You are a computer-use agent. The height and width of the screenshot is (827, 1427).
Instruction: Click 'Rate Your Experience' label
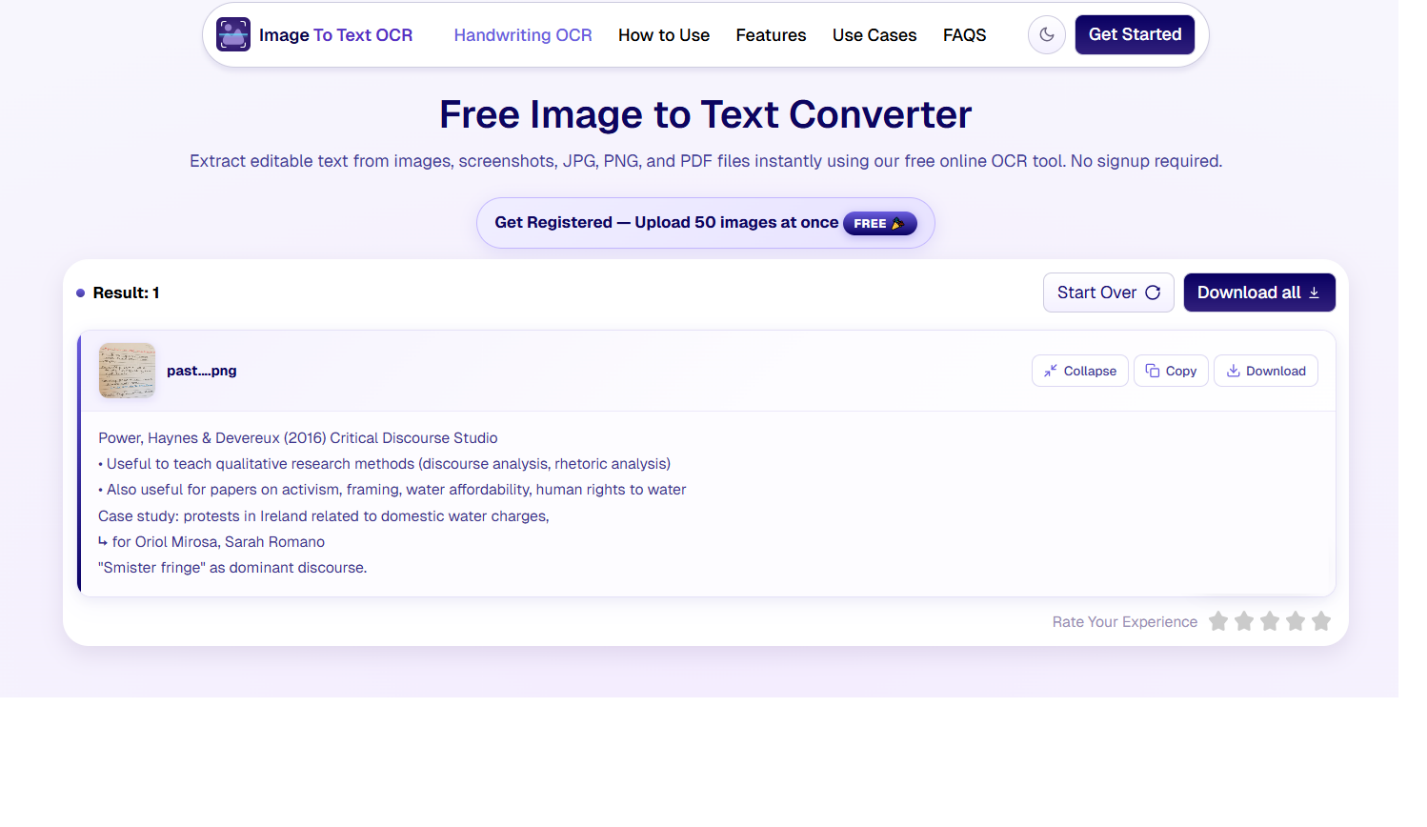[x=1124, y=622]
